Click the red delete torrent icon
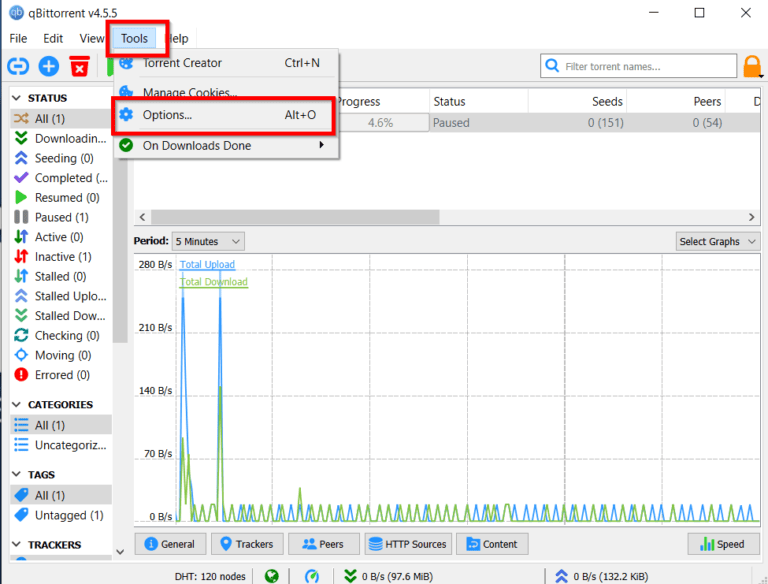Screen dimensions: 768x584 pos(79,66)
